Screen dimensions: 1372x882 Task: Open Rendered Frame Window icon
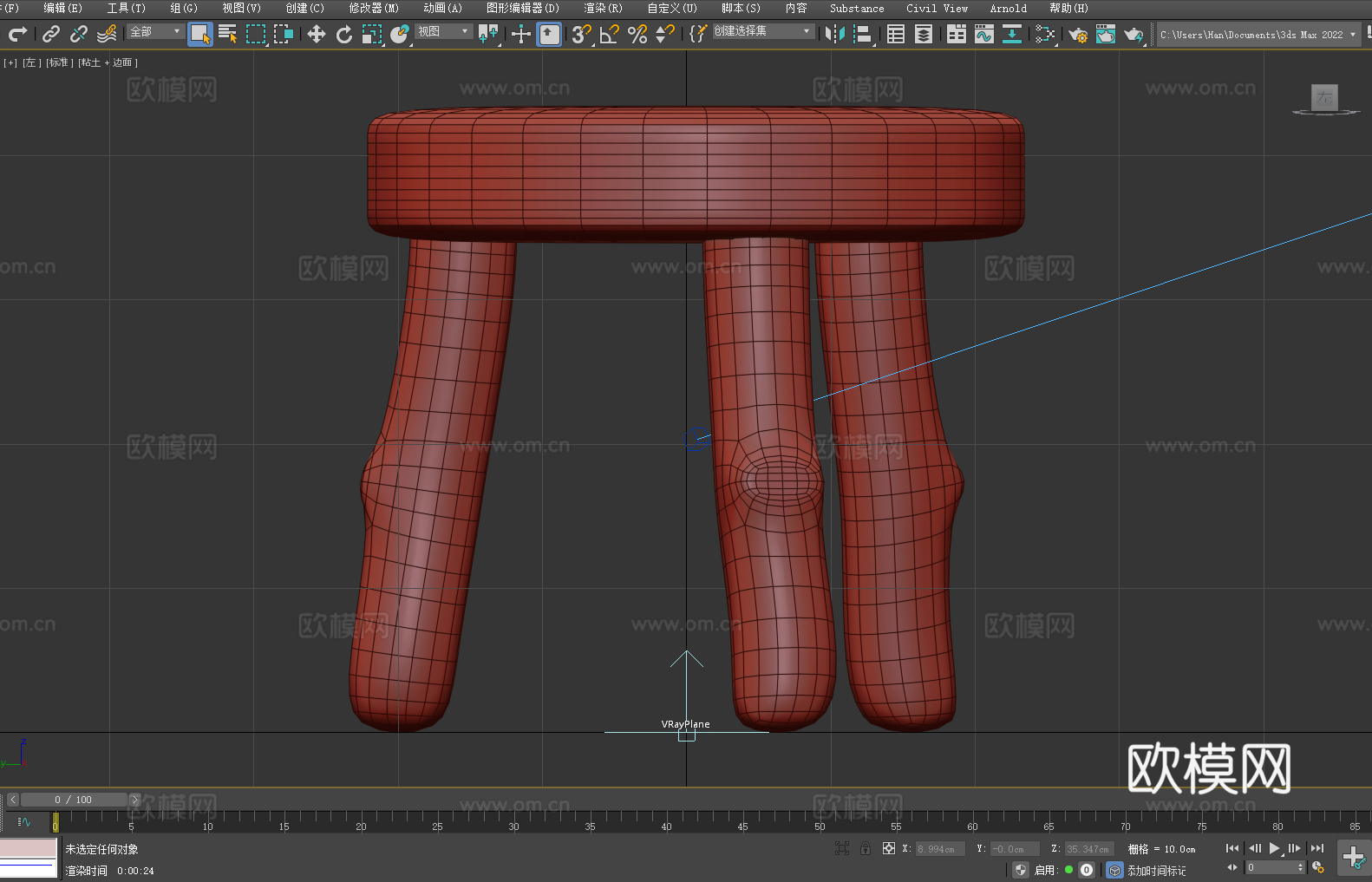point(1106,34)
